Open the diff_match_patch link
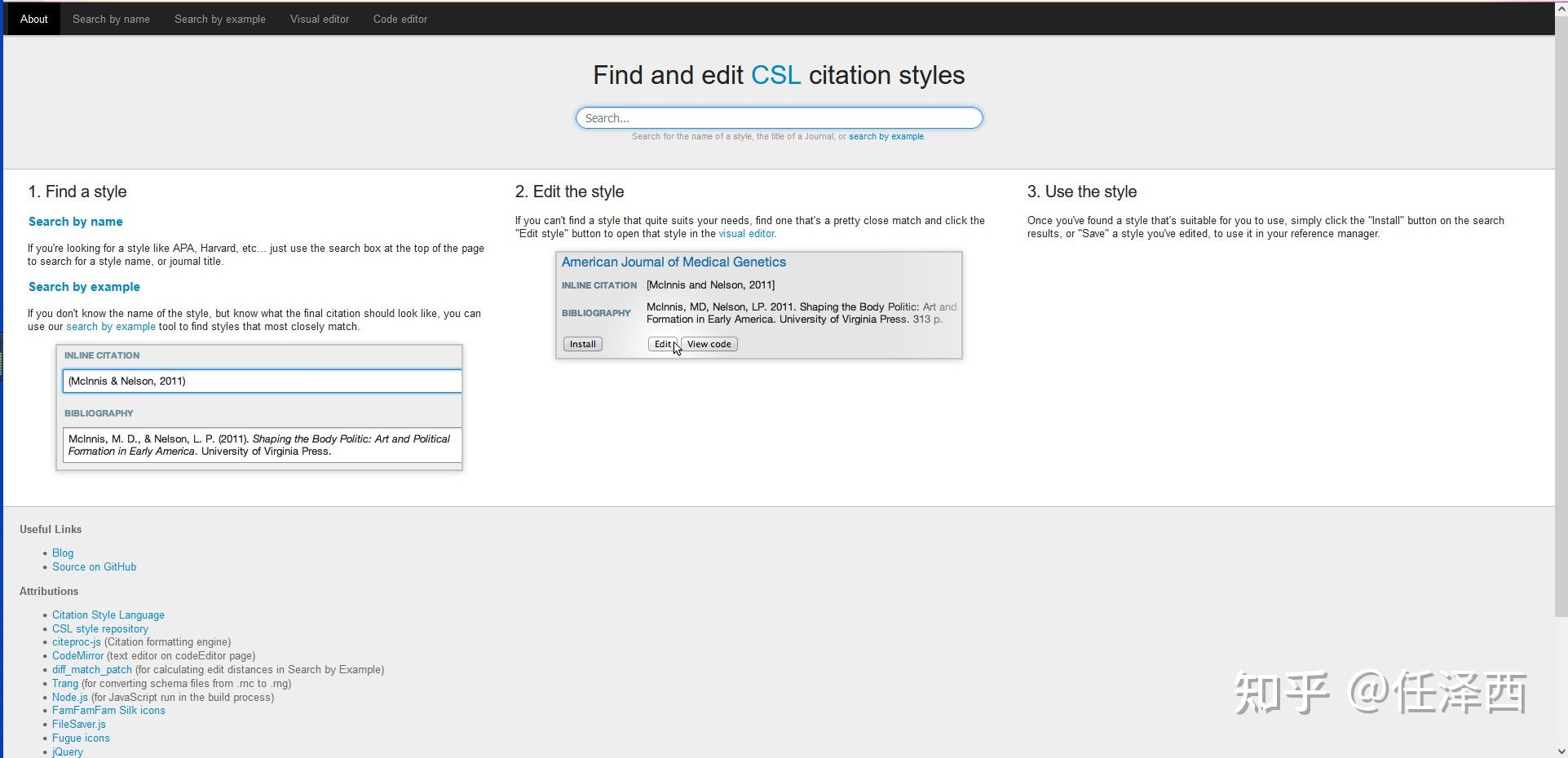This screenshot has width=1568, height=758. 92,670
